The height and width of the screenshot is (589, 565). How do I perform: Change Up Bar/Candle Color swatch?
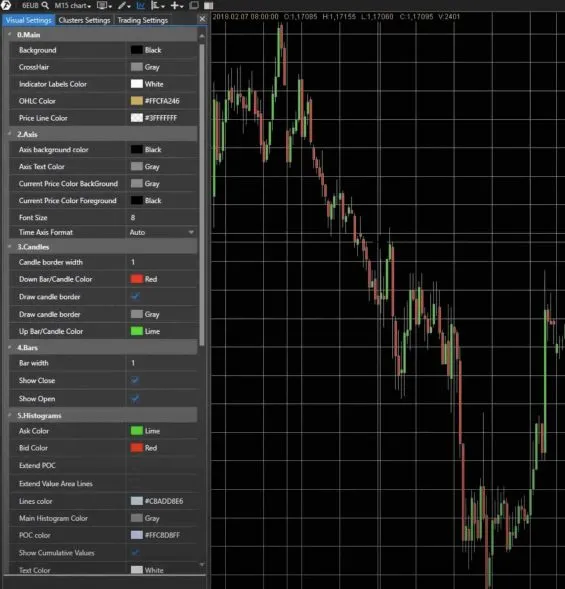pyautogui.click(x=136, y=331)
